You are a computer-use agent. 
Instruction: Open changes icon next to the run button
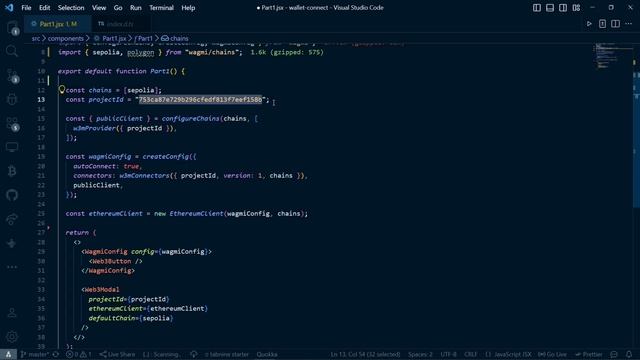point(602,24)
